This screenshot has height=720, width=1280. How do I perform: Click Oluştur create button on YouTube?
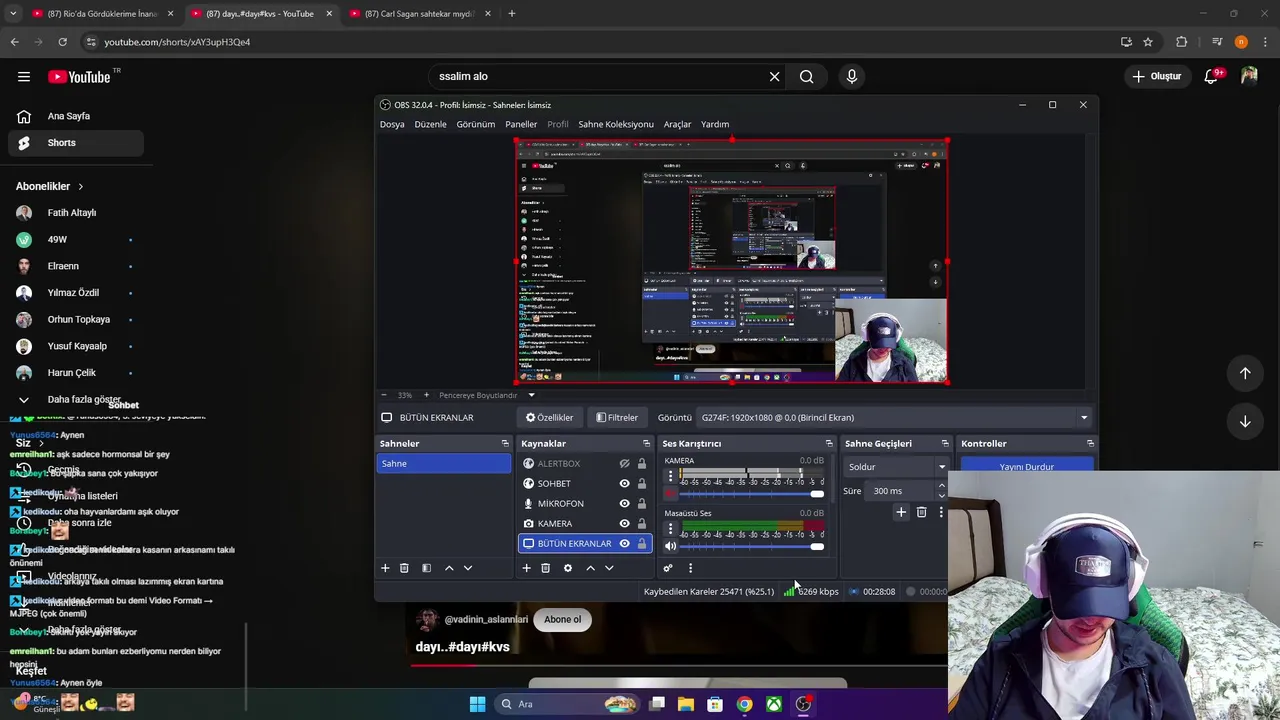1157,76
